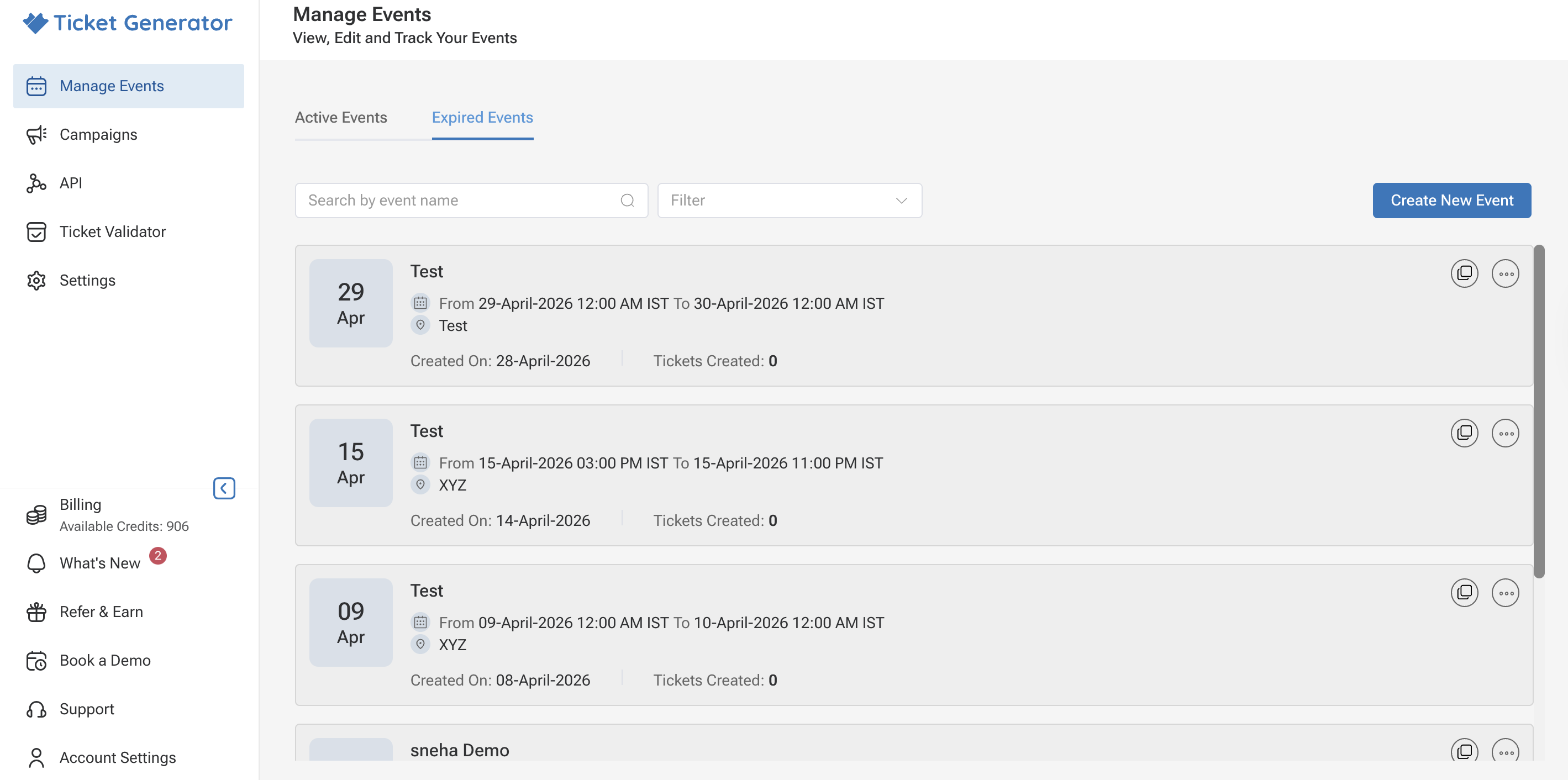This screenshot has width=1568, height=780.
Task: Open Book a Demo
Action: coord(104,661)
